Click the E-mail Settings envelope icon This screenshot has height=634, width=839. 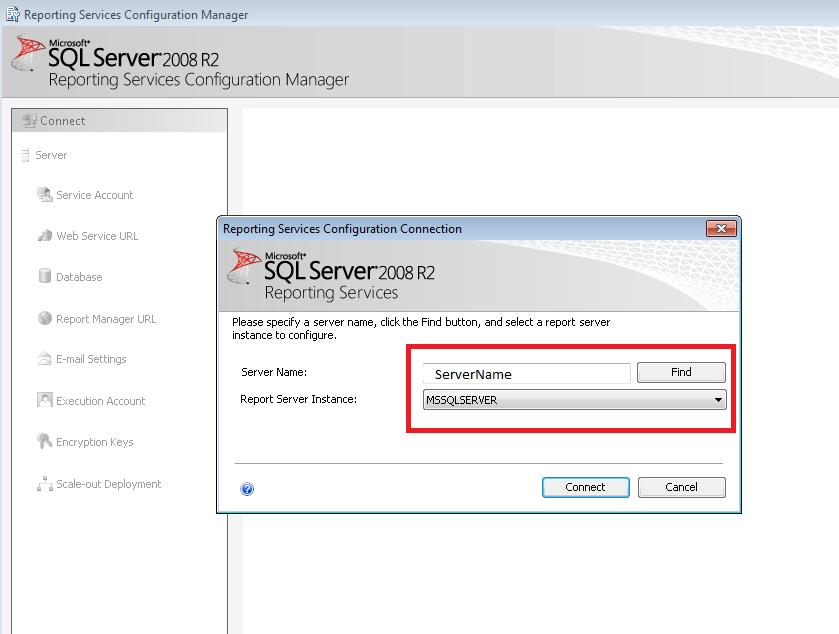click(x=44, y=358)
